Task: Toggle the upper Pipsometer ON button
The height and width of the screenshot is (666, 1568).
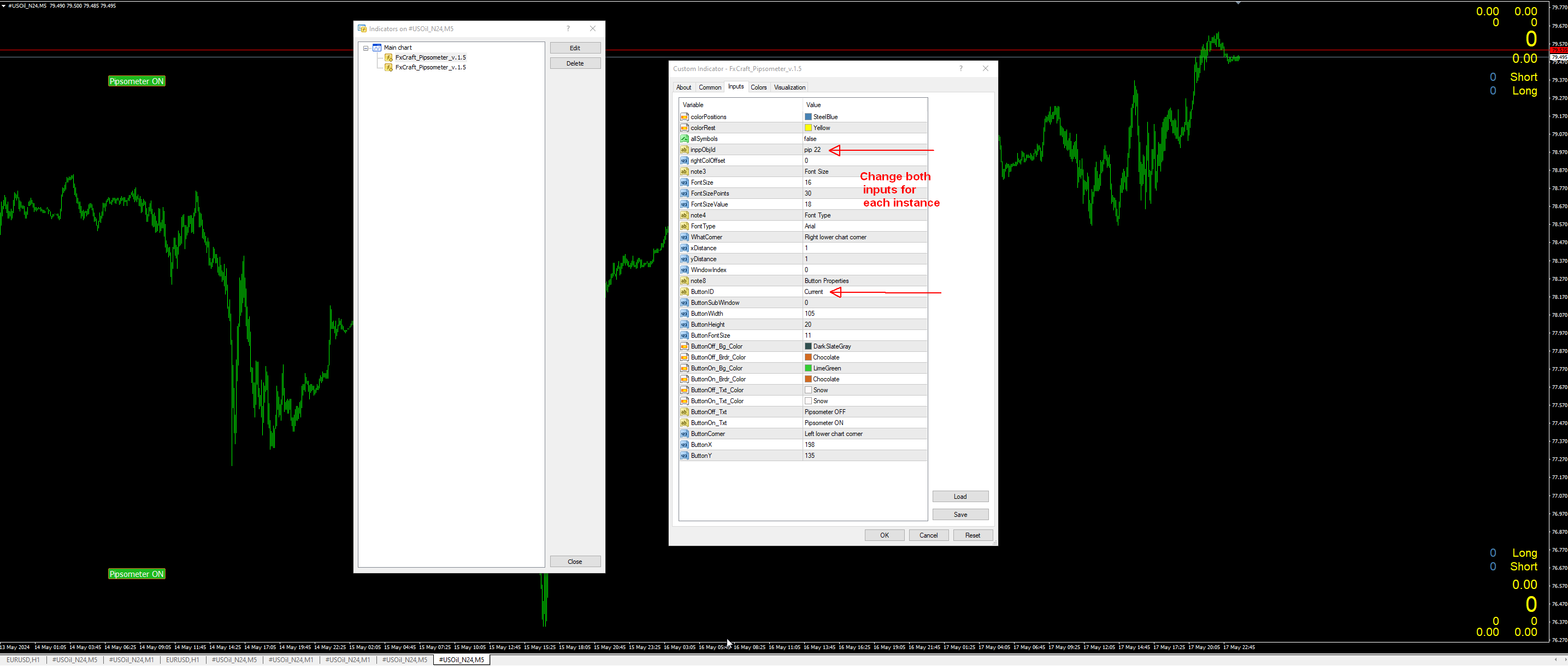Action: coord(137,81)
